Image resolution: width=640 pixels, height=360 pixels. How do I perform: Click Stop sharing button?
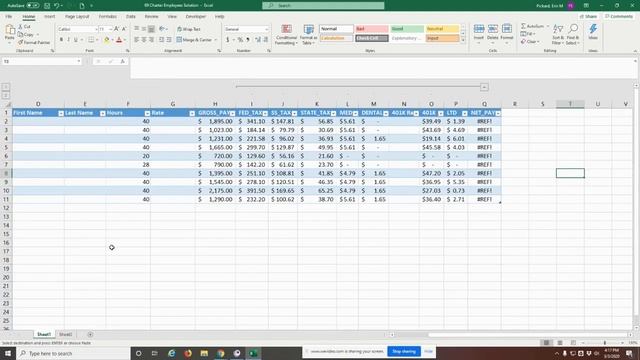click(404, 351)
